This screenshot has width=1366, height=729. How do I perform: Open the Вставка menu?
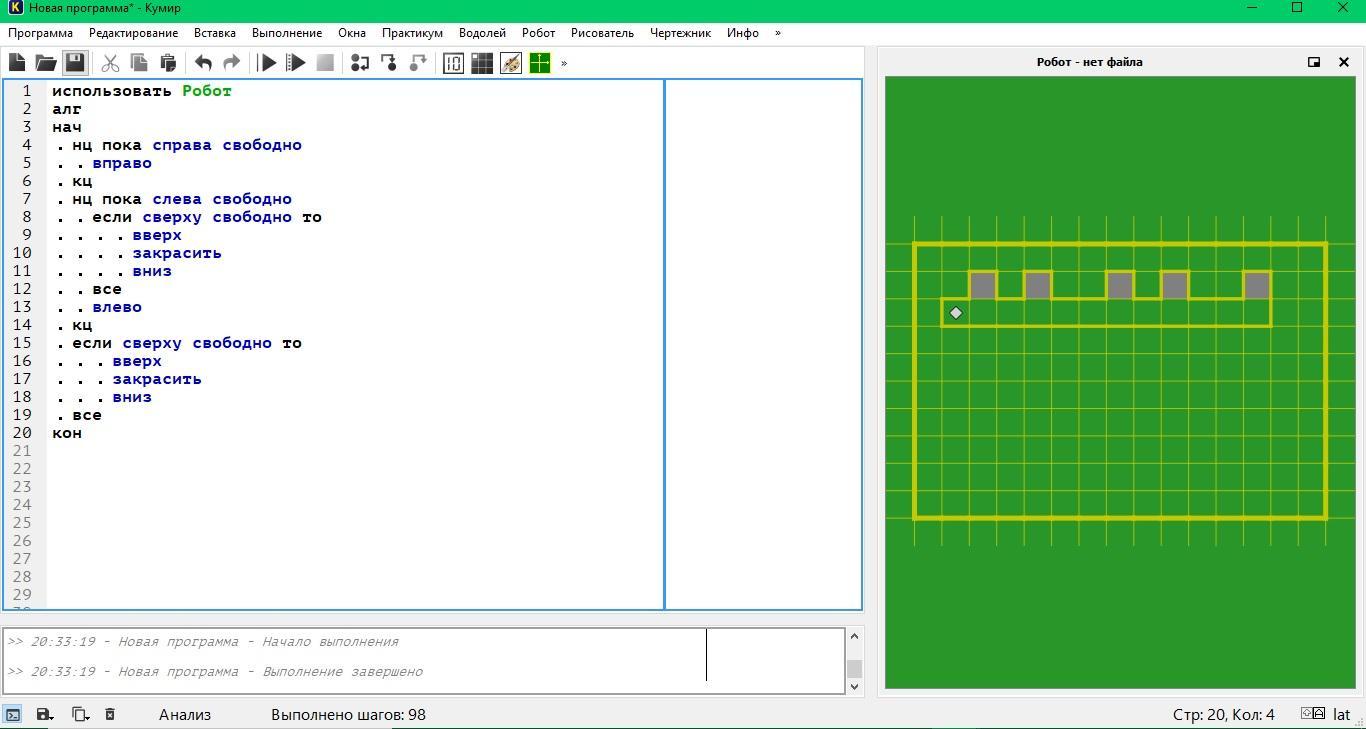(x=215, y=33)
